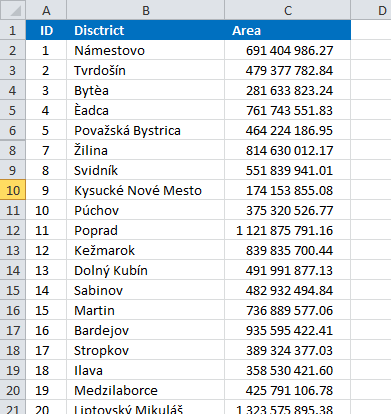
Task: Select area value 736 889 577.06
Action: click(x=288, y=310)
